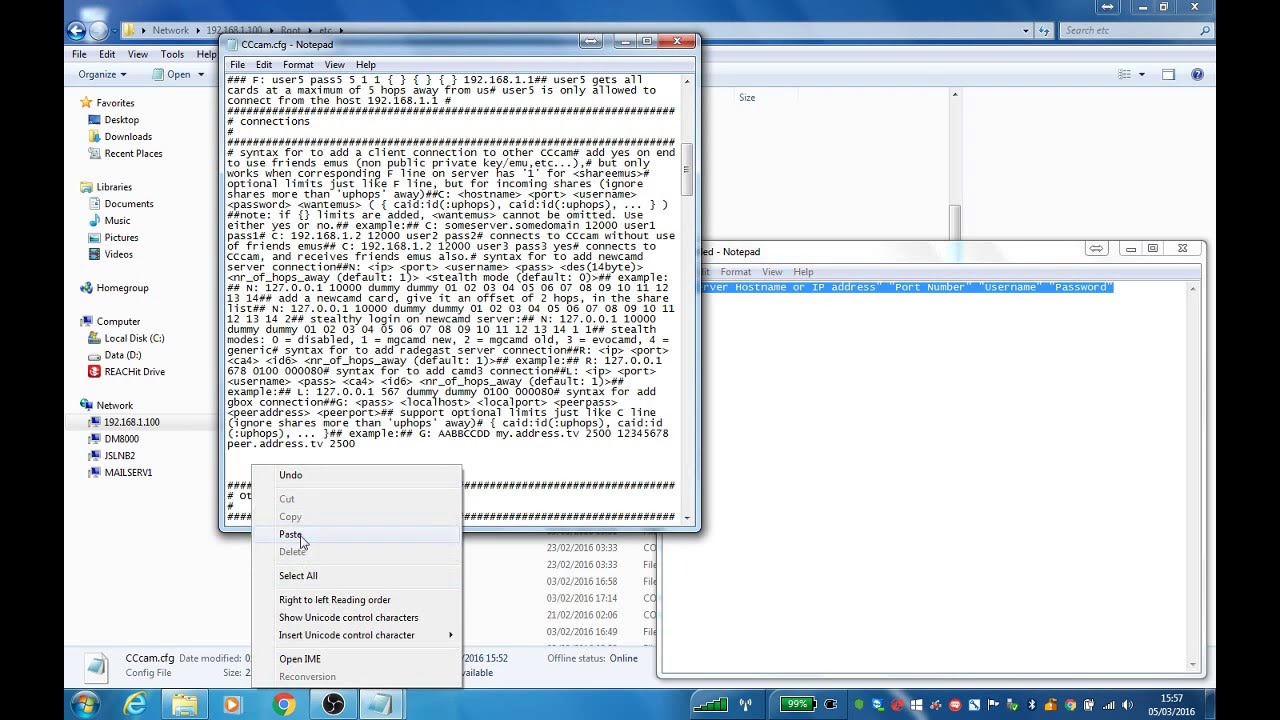The image size is (1280, 720).
Task: Open View menu in CCcam.cfg Notepad
Action: tap(334, 65)
